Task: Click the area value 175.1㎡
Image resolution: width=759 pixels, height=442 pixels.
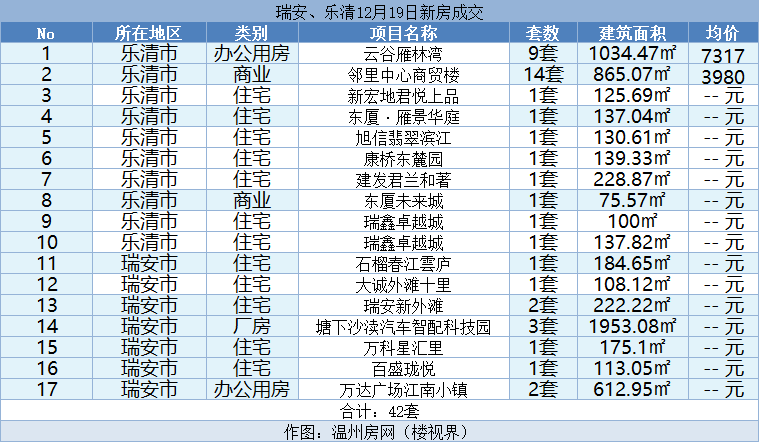Action: pyautogui.click(x=632, y=347)
